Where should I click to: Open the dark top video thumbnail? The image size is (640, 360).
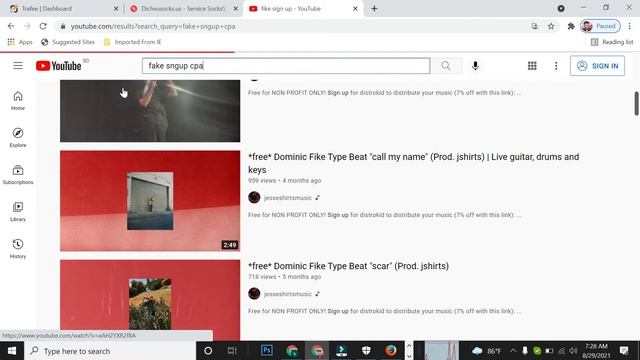point(150,111)
